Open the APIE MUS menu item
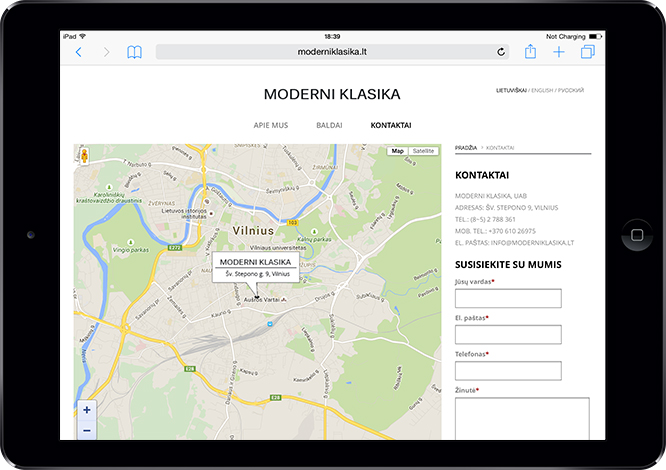666x470 pixels. click(x=271, y=125)
